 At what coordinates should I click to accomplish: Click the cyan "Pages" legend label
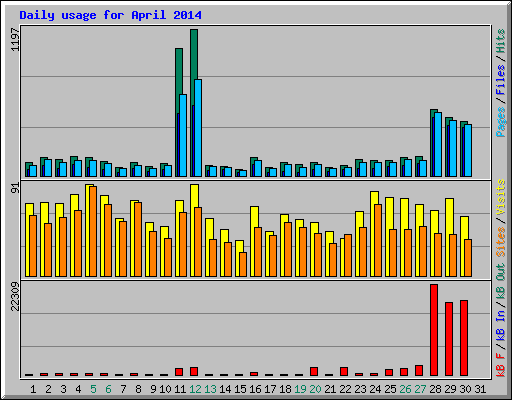500,122
